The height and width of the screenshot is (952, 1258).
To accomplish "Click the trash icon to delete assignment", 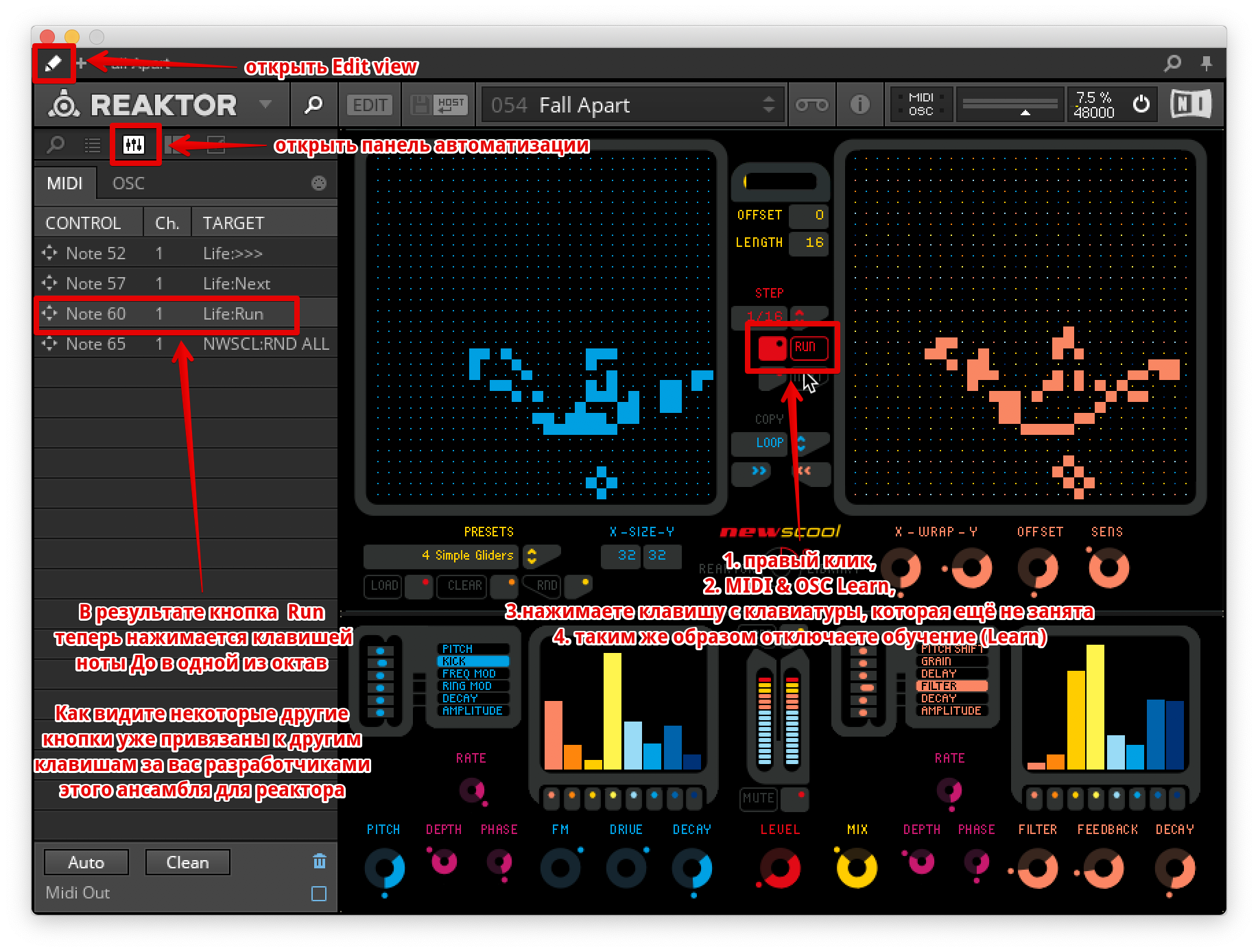I will 319,861.
